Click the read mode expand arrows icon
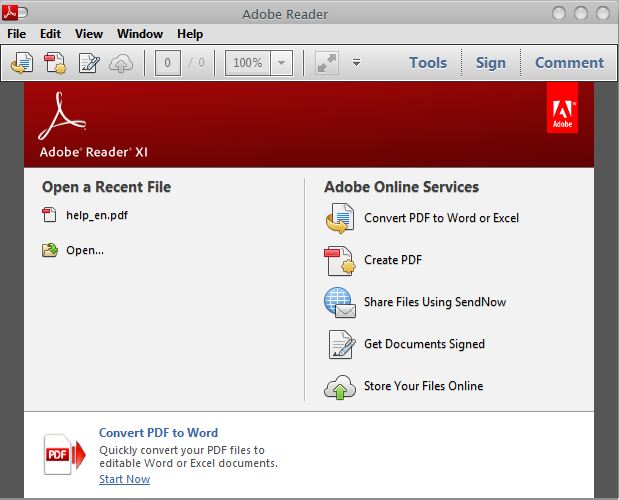 click(x=327, y=63)
